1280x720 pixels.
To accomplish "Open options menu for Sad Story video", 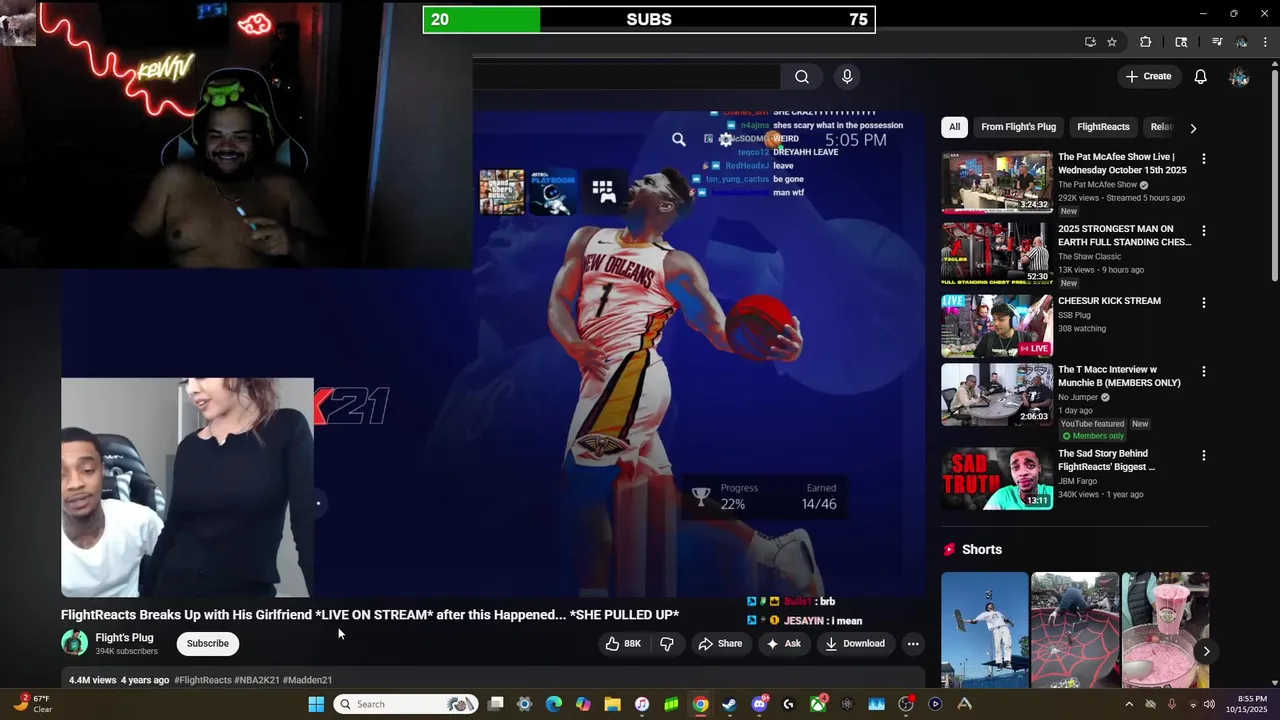I will coord(1203,456).
